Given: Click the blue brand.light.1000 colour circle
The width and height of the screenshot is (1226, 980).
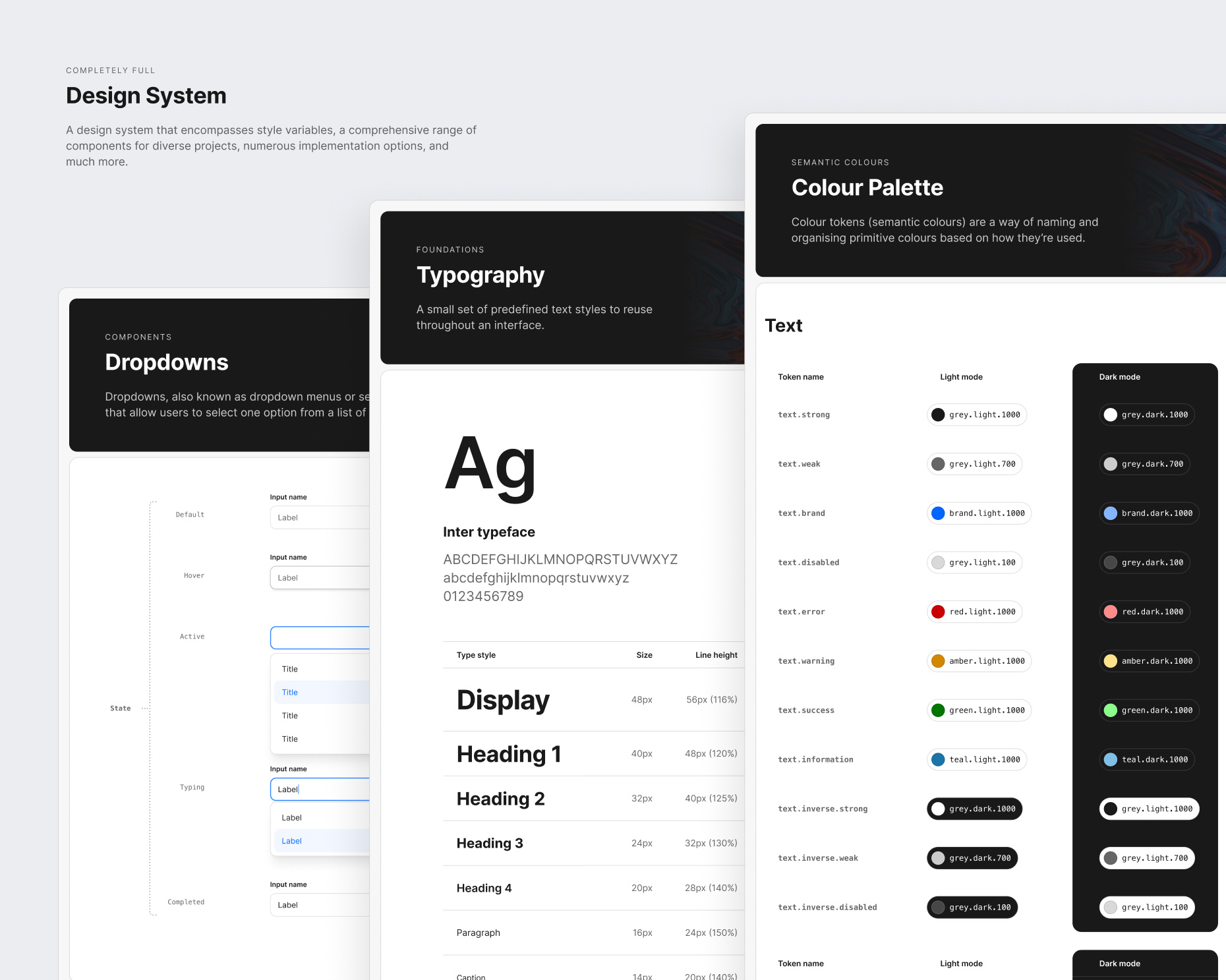Looking at the screenshot, I should pos(938,513).
